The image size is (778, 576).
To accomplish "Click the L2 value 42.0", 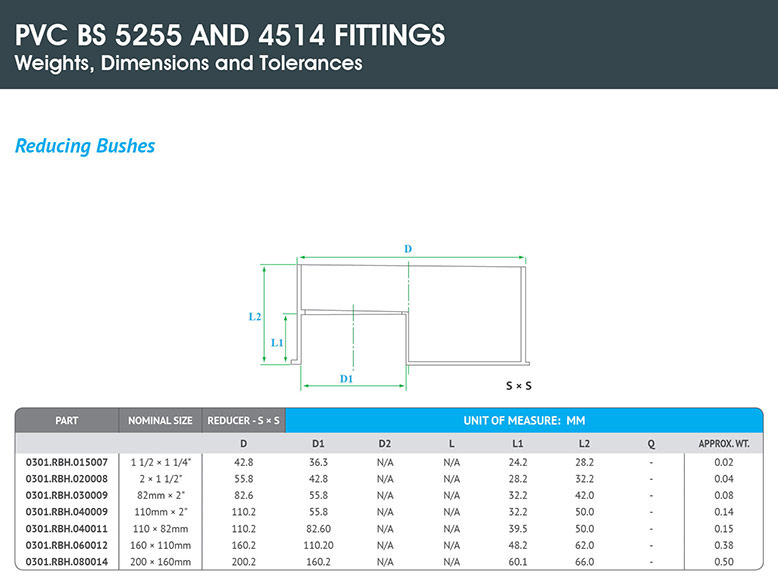I will [x=584, y=495].
